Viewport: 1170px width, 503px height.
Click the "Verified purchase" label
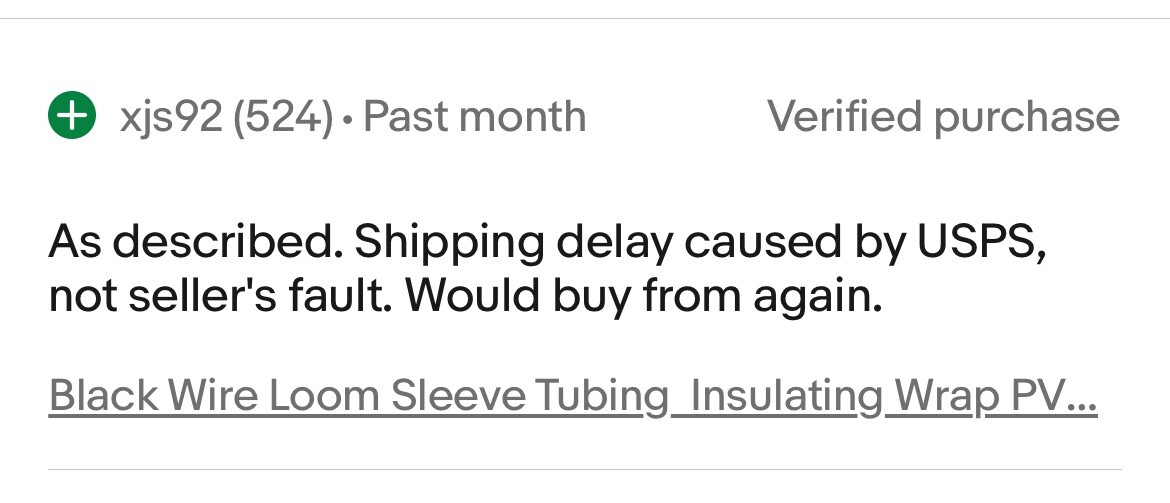tap(943, 117)
